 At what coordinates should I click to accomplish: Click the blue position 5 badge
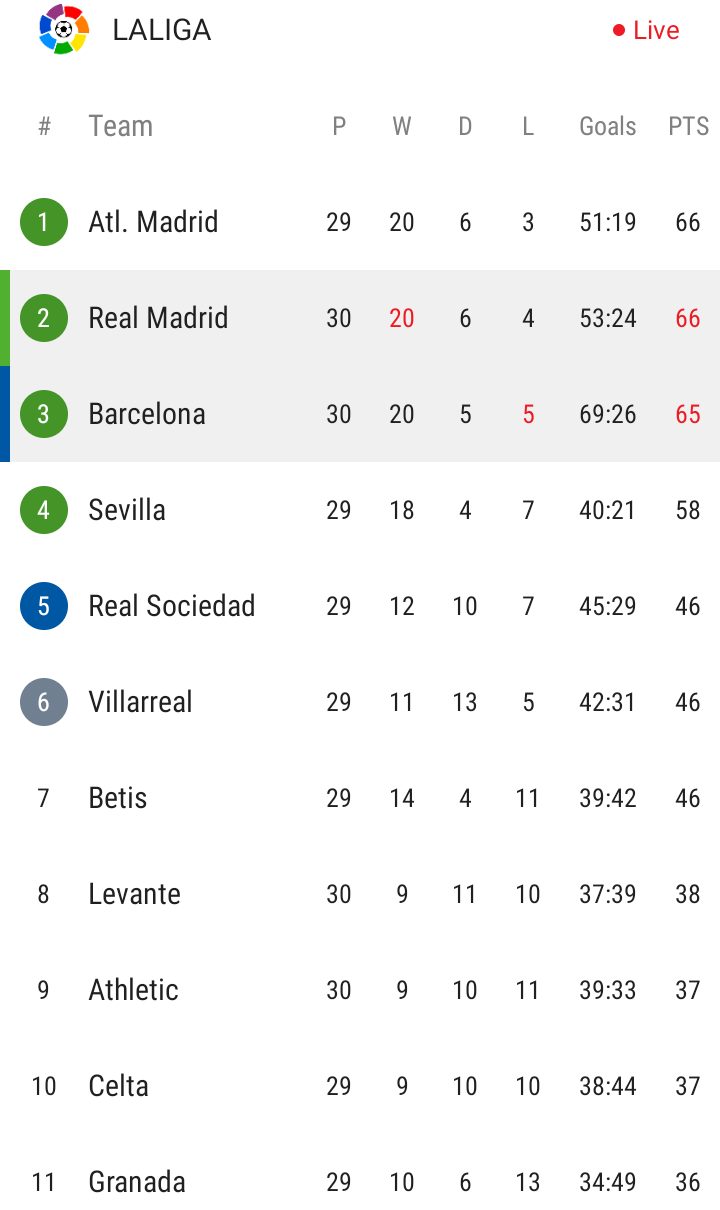click(43, 606)
